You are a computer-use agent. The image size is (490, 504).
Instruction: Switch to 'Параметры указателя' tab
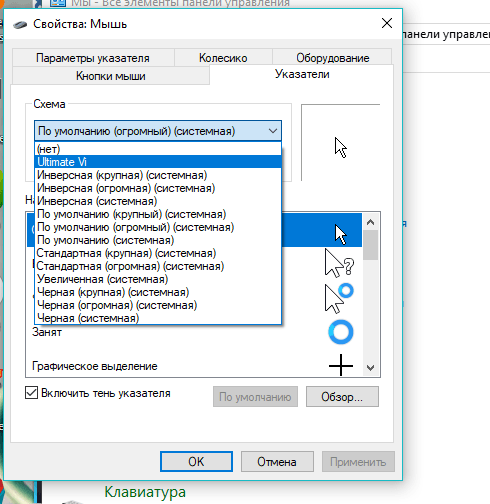[93, 58]
